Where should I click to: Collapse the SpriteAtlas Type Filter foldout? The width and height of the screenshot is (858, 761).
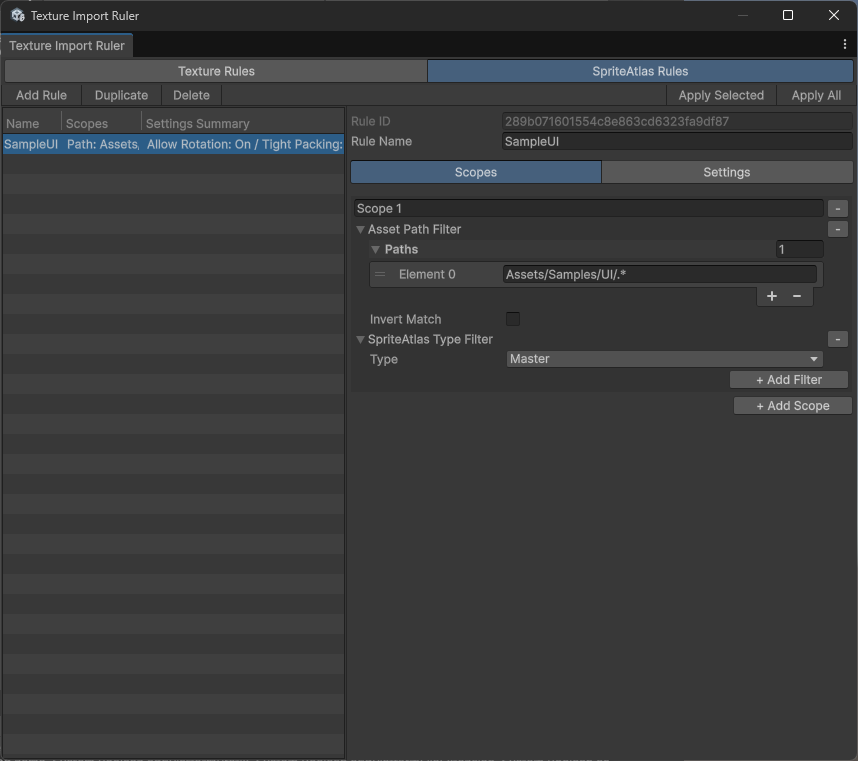click(360, 340)
